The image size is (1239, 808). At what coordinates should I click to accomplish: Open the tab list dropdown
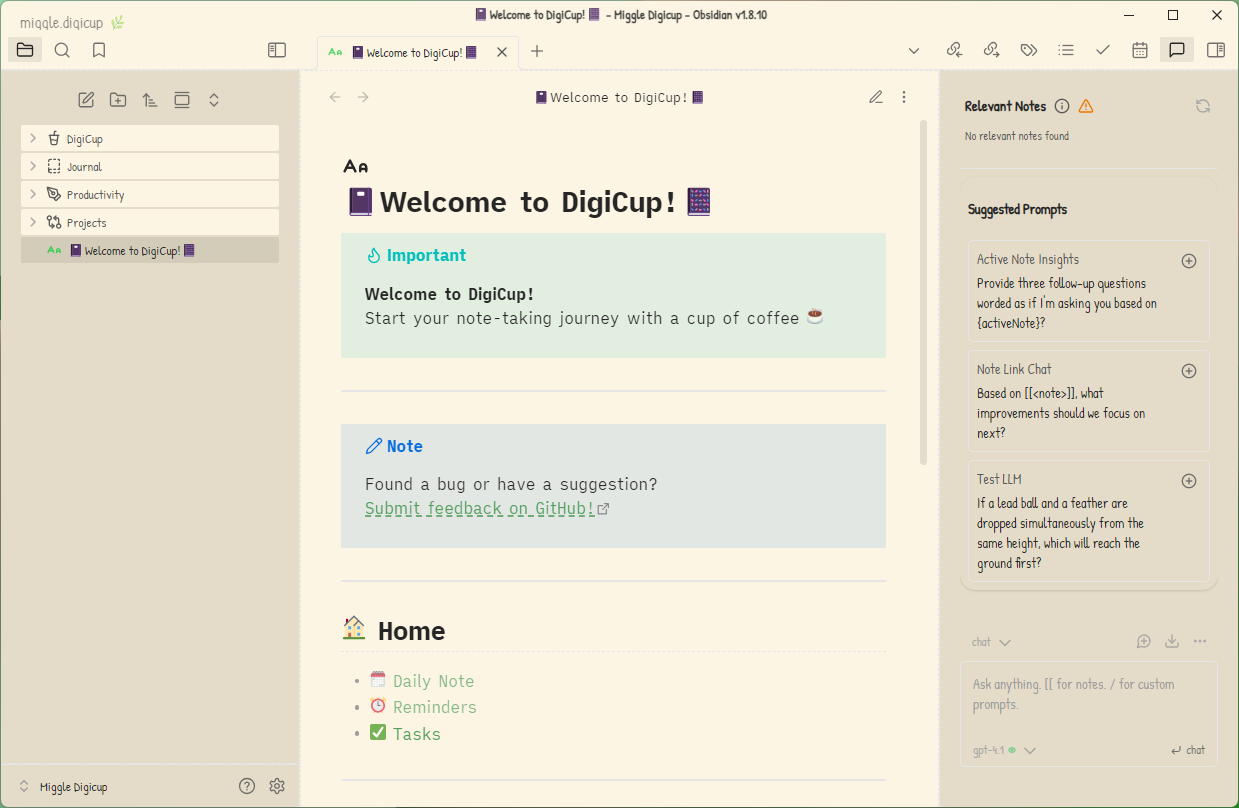914,50
